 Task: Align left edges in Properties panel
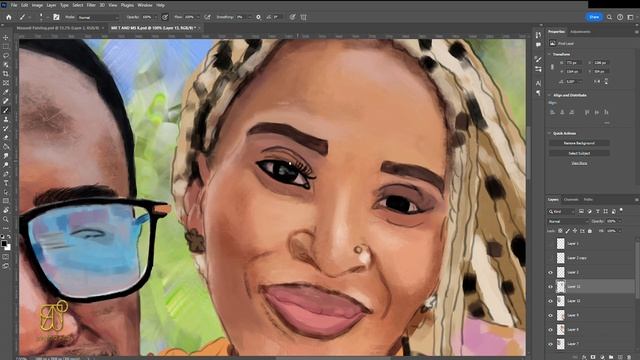[x=553, y=112]
